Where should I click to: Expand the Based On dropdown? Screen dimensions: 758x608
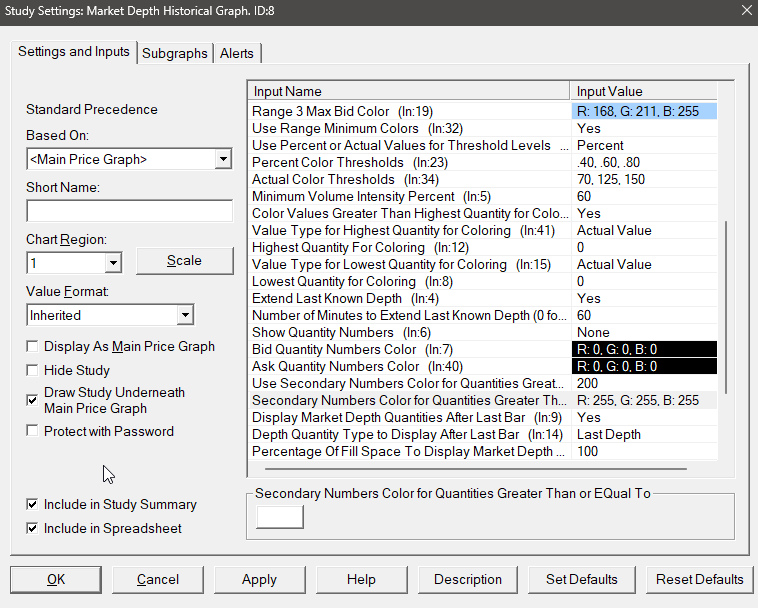[222, 159]
